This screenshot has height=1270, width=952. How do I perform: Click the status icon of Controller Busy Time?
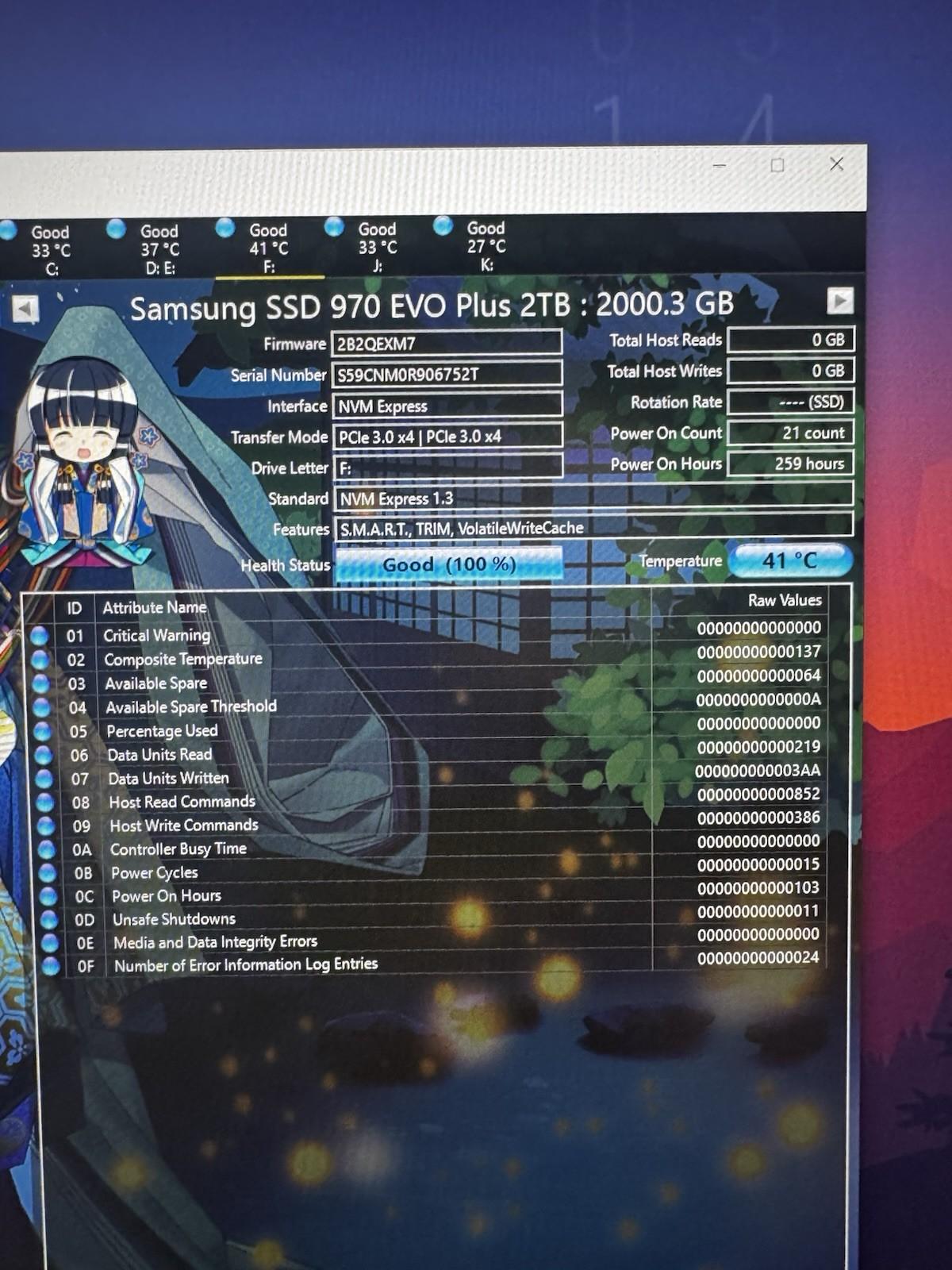47,849
